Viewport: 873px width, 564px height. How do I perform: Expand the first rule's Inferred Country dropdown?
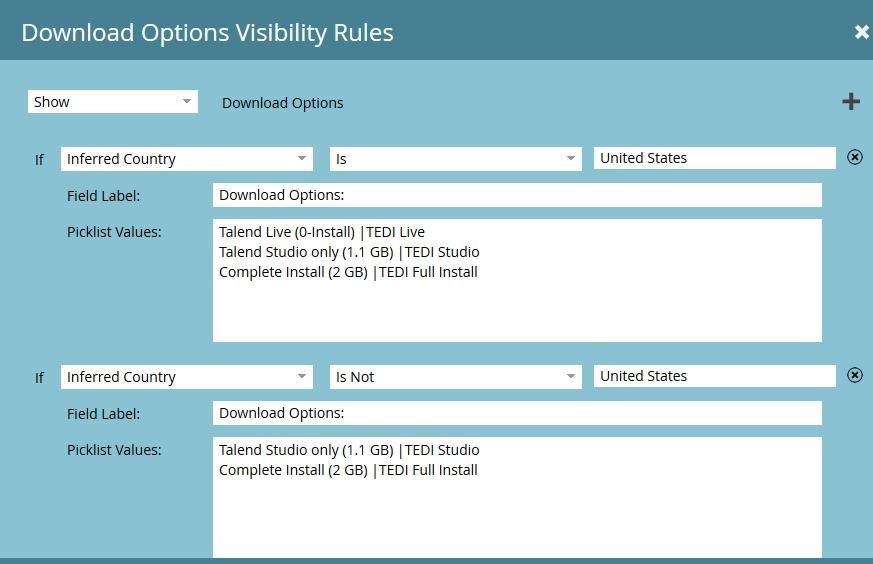click(187, 159)
